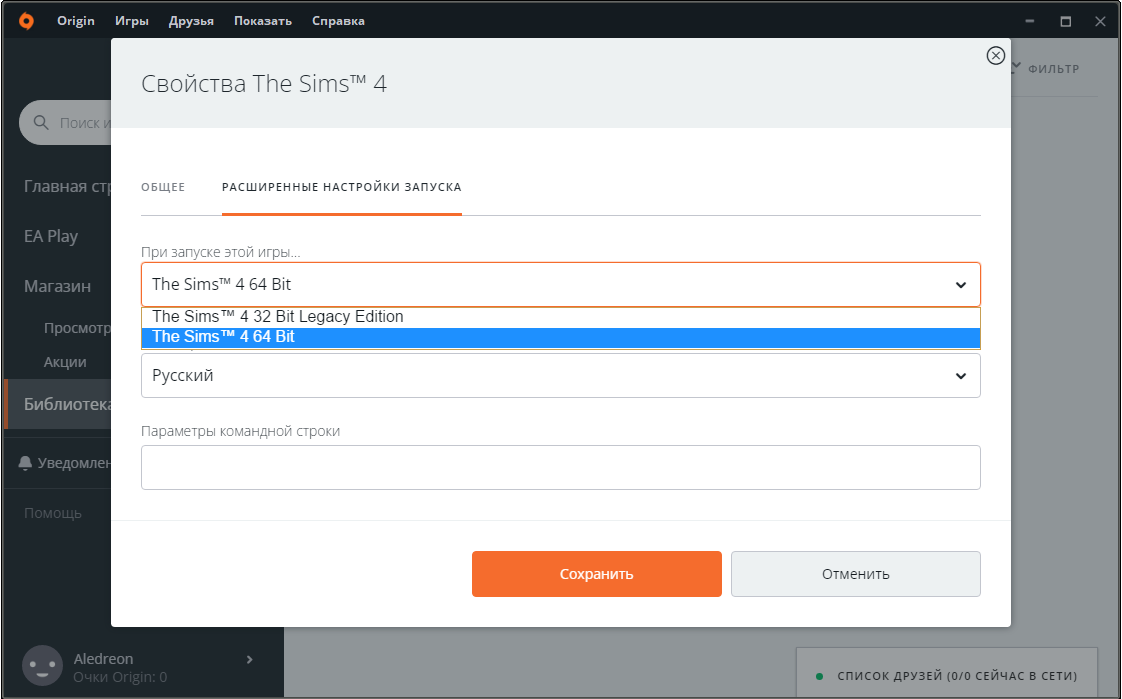Image resolution: width=1122 pixels, height=699 pixels.
Task: Click the Origin logo icon
Action: tap(26, 21)
